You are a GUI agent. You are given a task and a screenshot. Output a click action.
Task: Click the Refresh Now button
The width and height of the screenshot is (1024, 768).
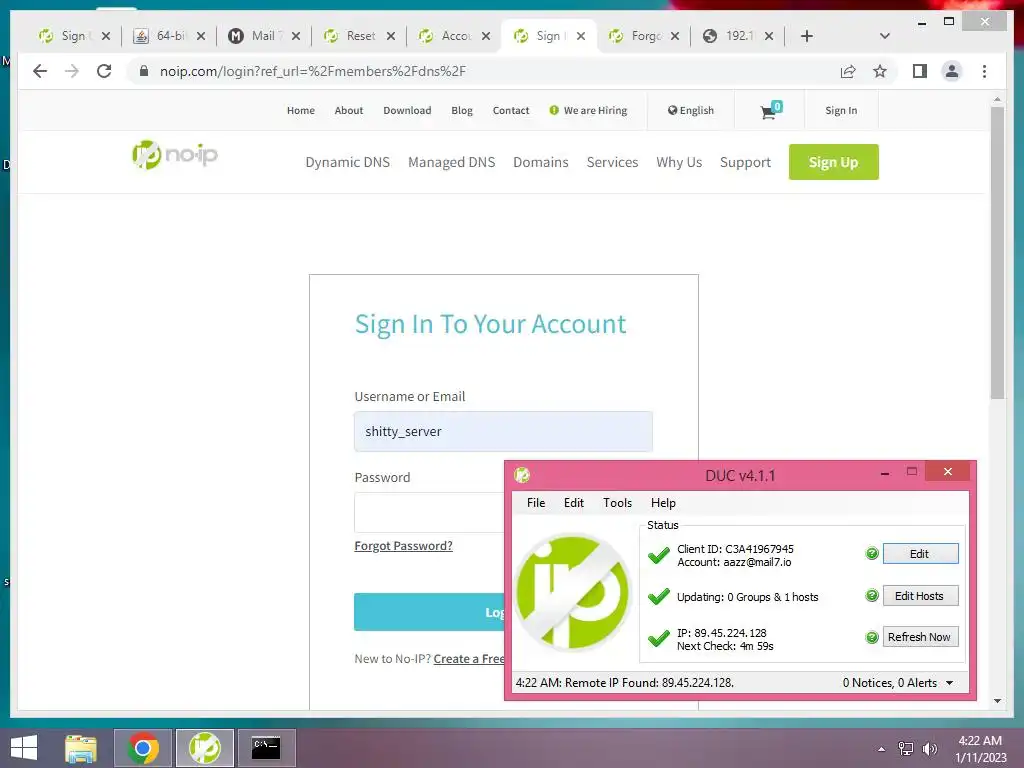point(920,637)
